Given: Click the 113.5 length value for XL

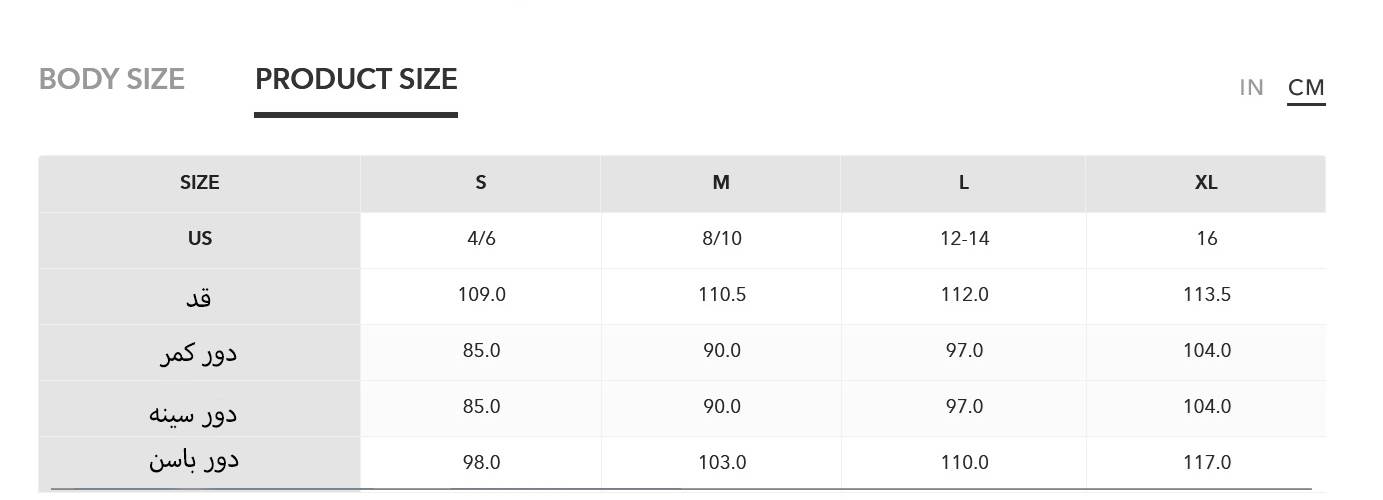Looking at the screenshot, I should click(x=1206, y=295).
